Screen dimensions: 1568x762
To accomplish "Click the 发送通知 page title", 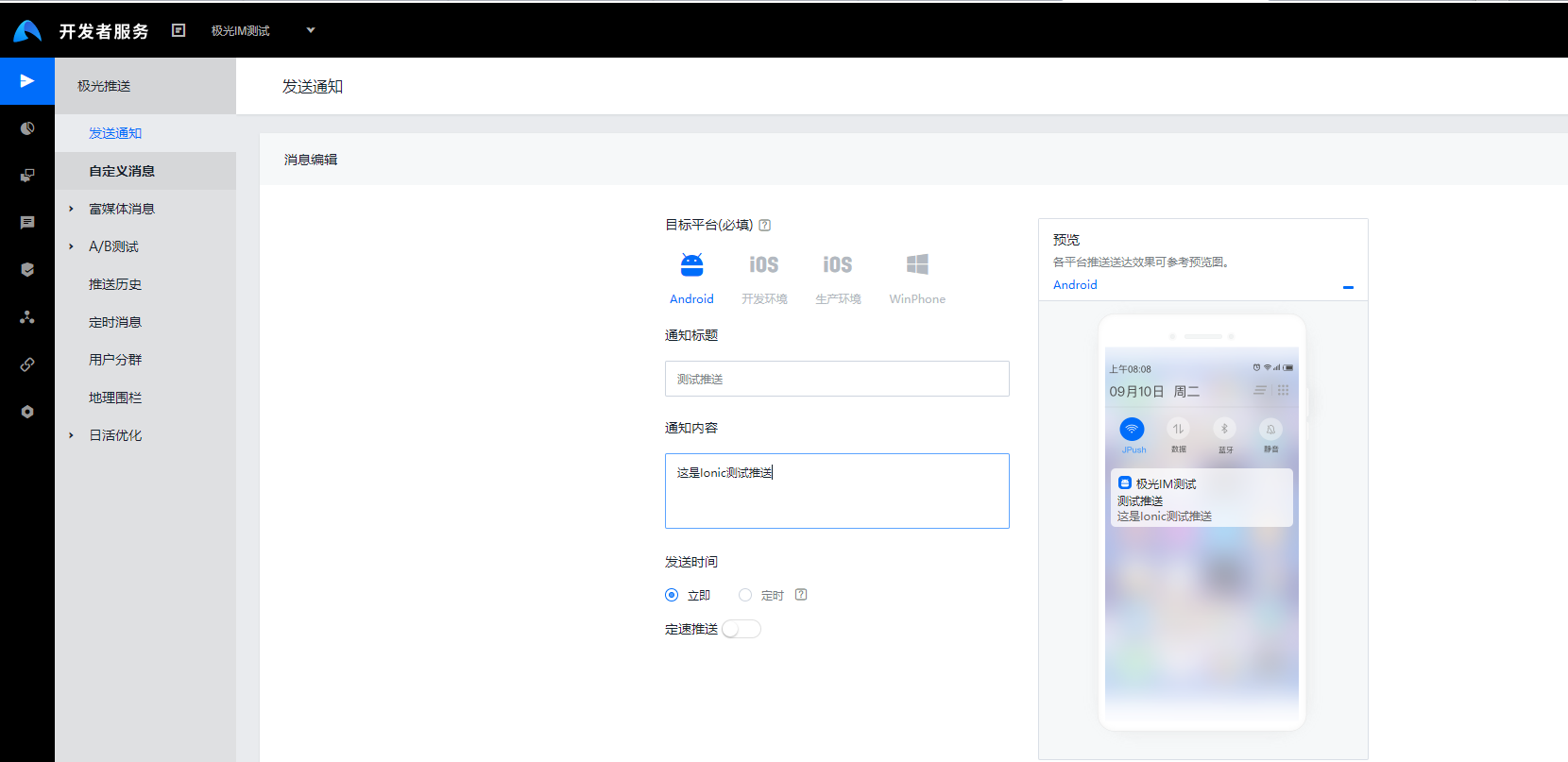I will tap(313, 87).
